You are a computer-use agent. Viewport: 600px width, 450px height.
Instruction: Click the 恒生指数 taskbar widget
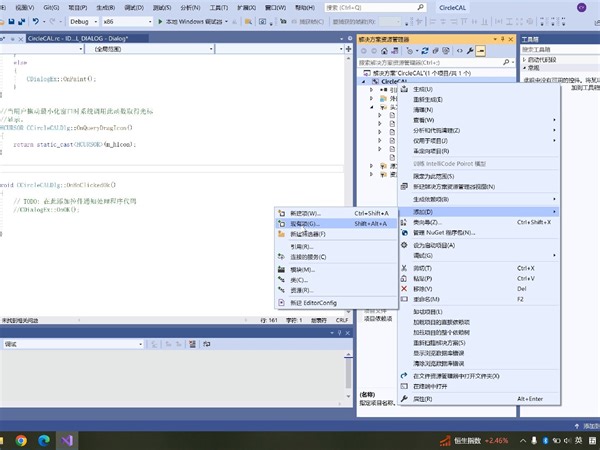[474, 441]
